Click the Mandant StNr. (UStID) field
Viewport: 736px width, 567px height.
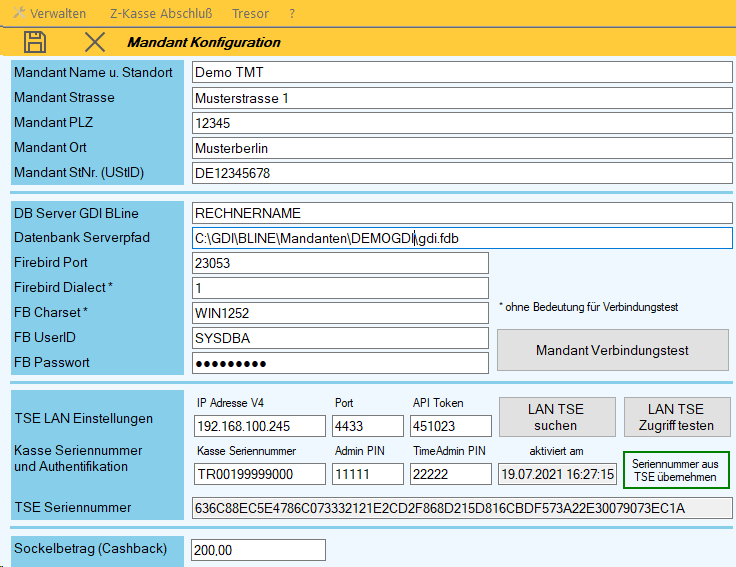tap(462, 173)
